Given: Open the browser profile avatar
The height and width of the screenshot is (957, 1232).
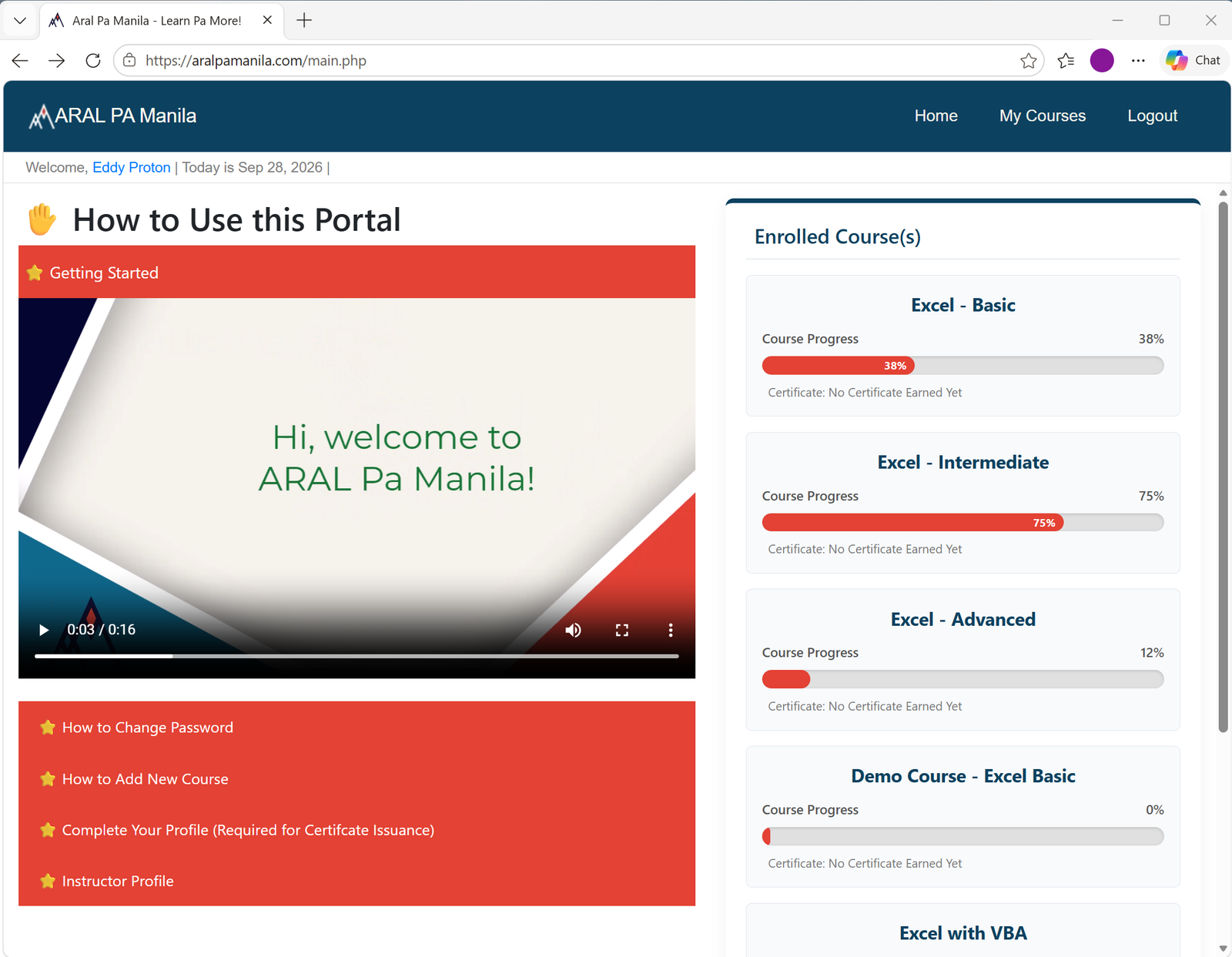Looking at the screenshot, I should pyautogui.click(x=1102, y=60).
